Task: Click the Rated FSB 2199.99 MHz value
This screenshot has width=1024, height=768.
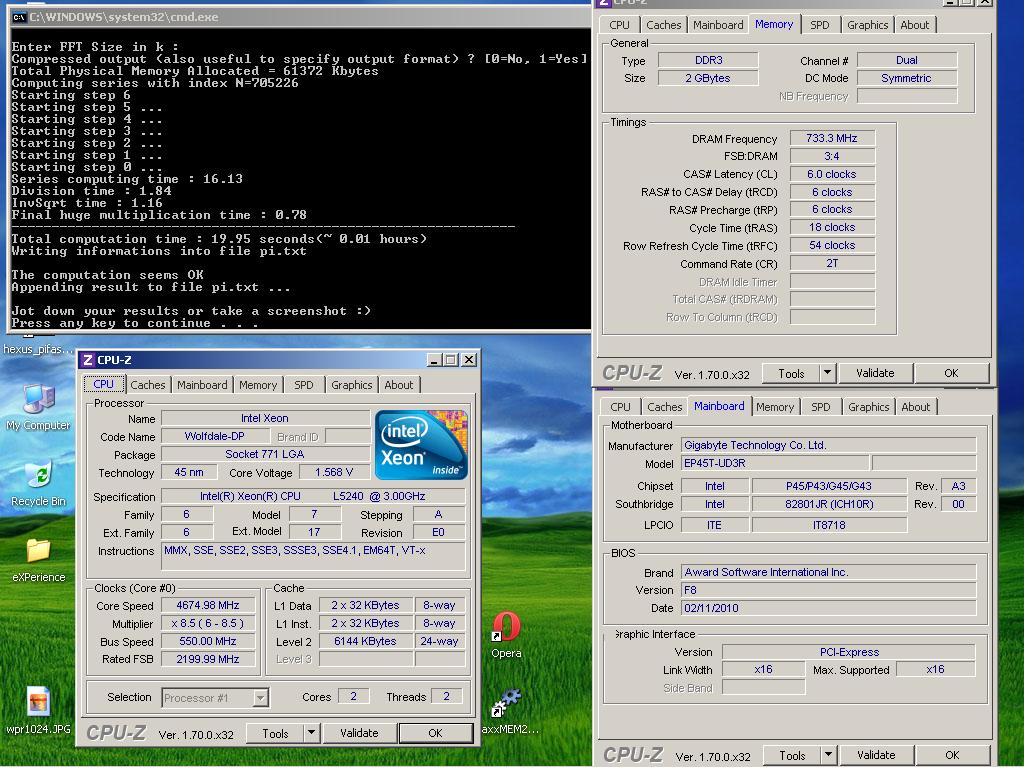Action: [208, 659]
